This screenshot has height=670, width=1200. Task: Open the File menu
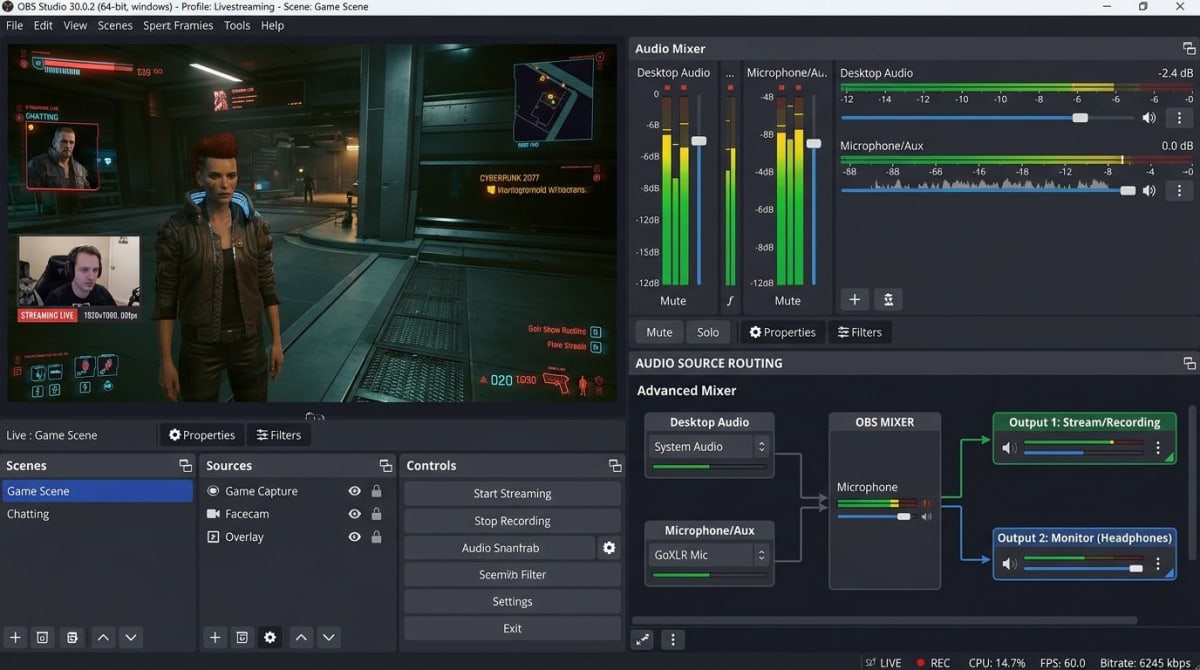[14, 26]
